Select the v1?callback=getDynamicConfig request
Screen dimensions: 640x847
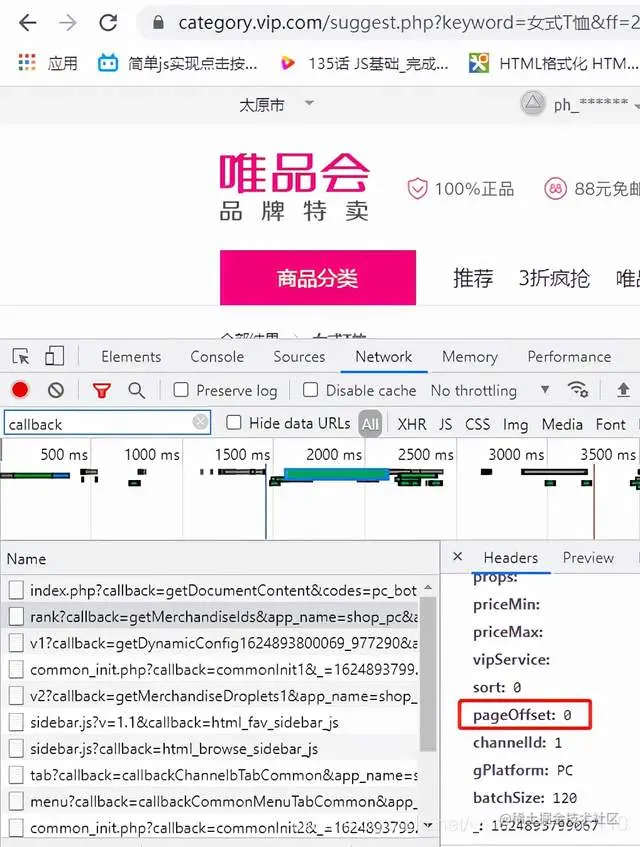[210, 643]
